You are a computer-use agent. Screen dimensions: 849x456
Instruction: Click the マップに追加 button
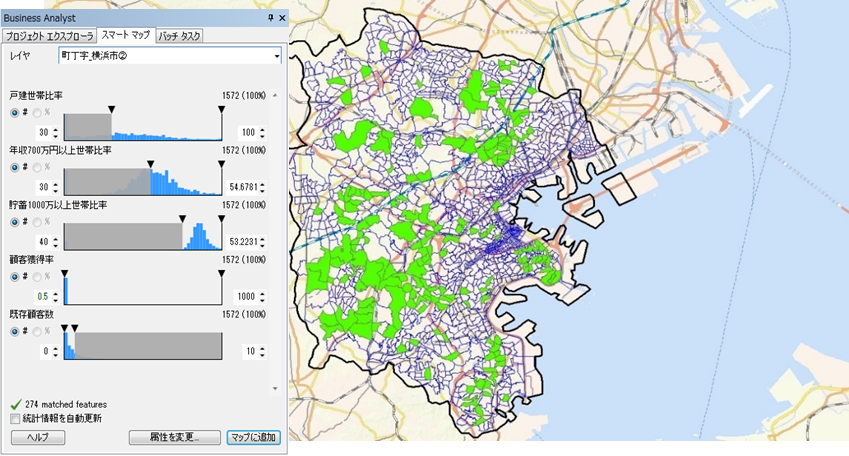[x=254, y=437]
